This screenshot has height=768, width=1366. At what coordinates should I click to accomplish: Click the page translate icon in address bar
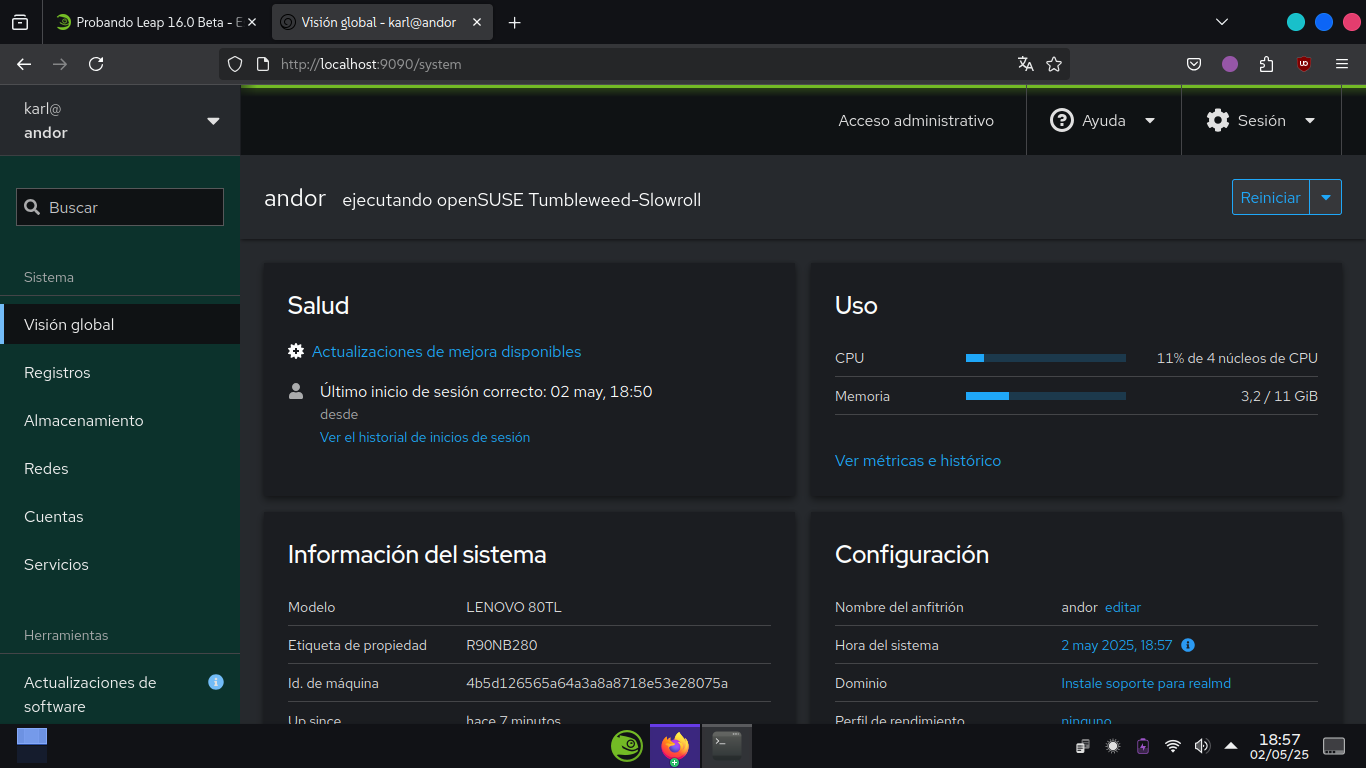[x=1025, y=64]
